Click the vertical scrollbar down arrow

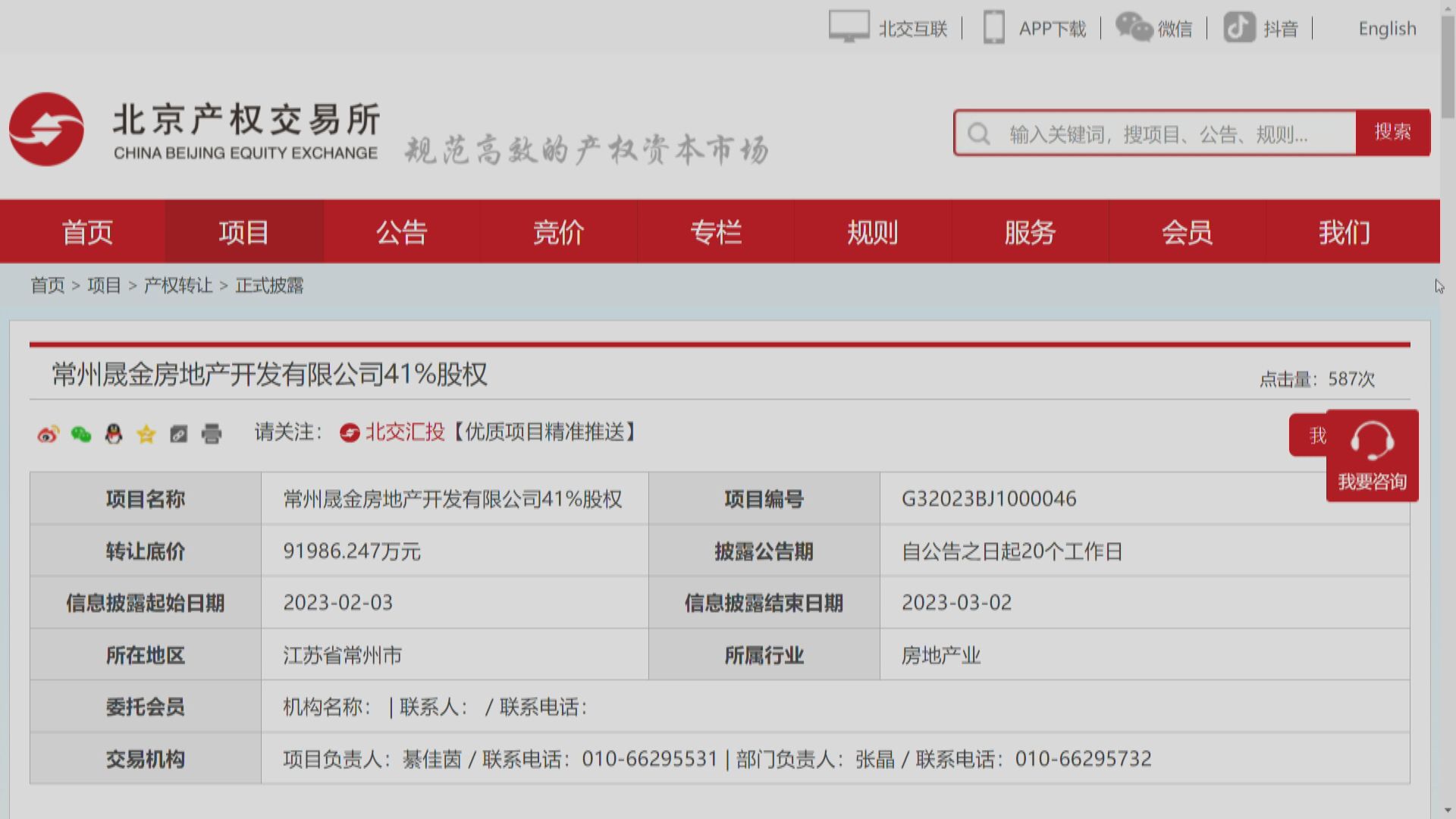click(1448, 811)
